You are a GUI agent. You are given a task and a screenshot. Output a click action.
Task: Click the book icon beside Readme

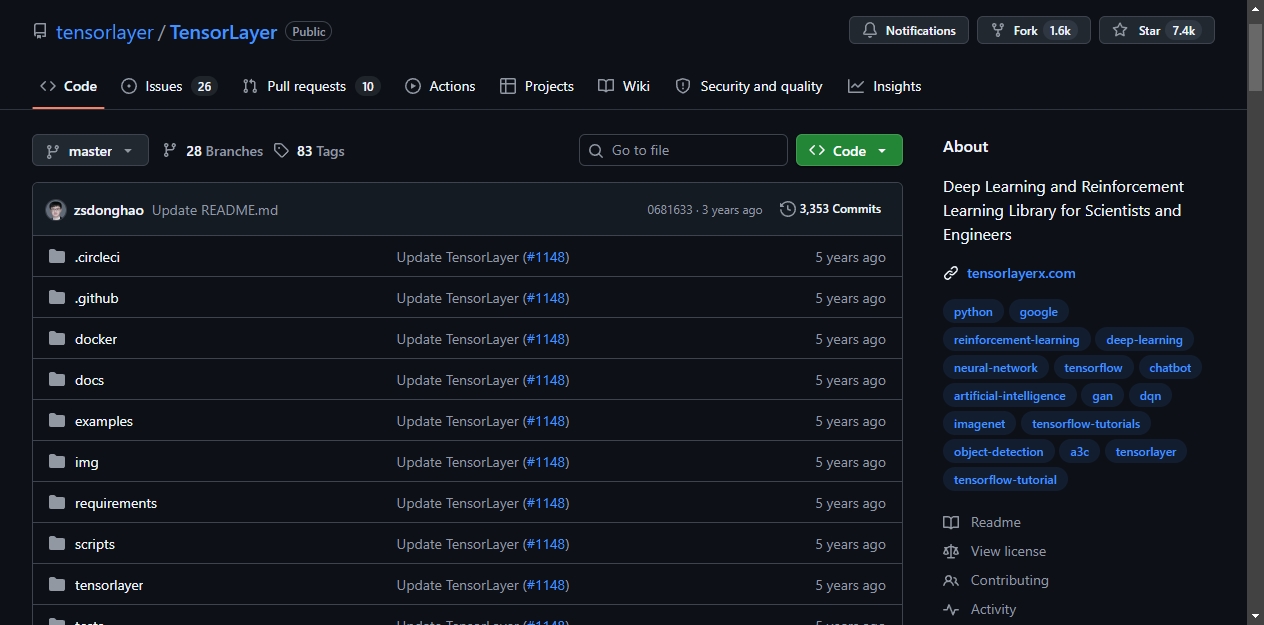tap(951, 522)
